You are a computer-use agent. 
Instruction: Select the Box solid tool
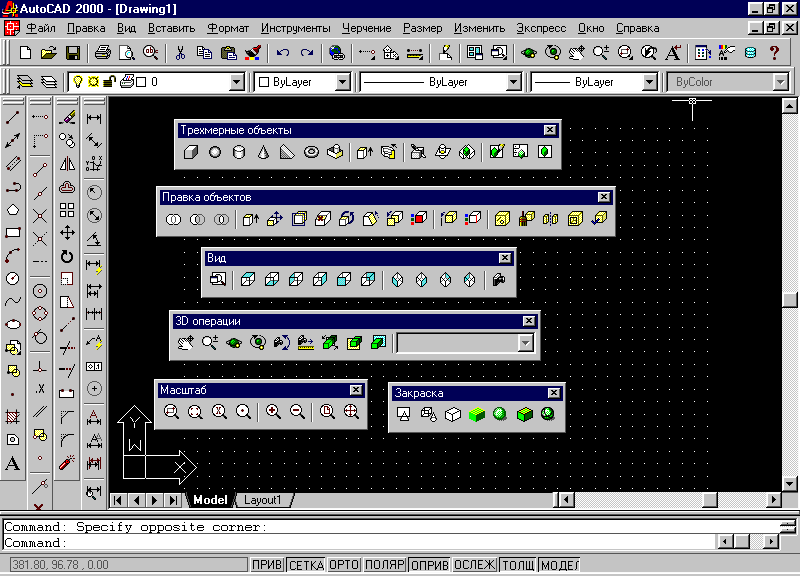click(191, 152)
